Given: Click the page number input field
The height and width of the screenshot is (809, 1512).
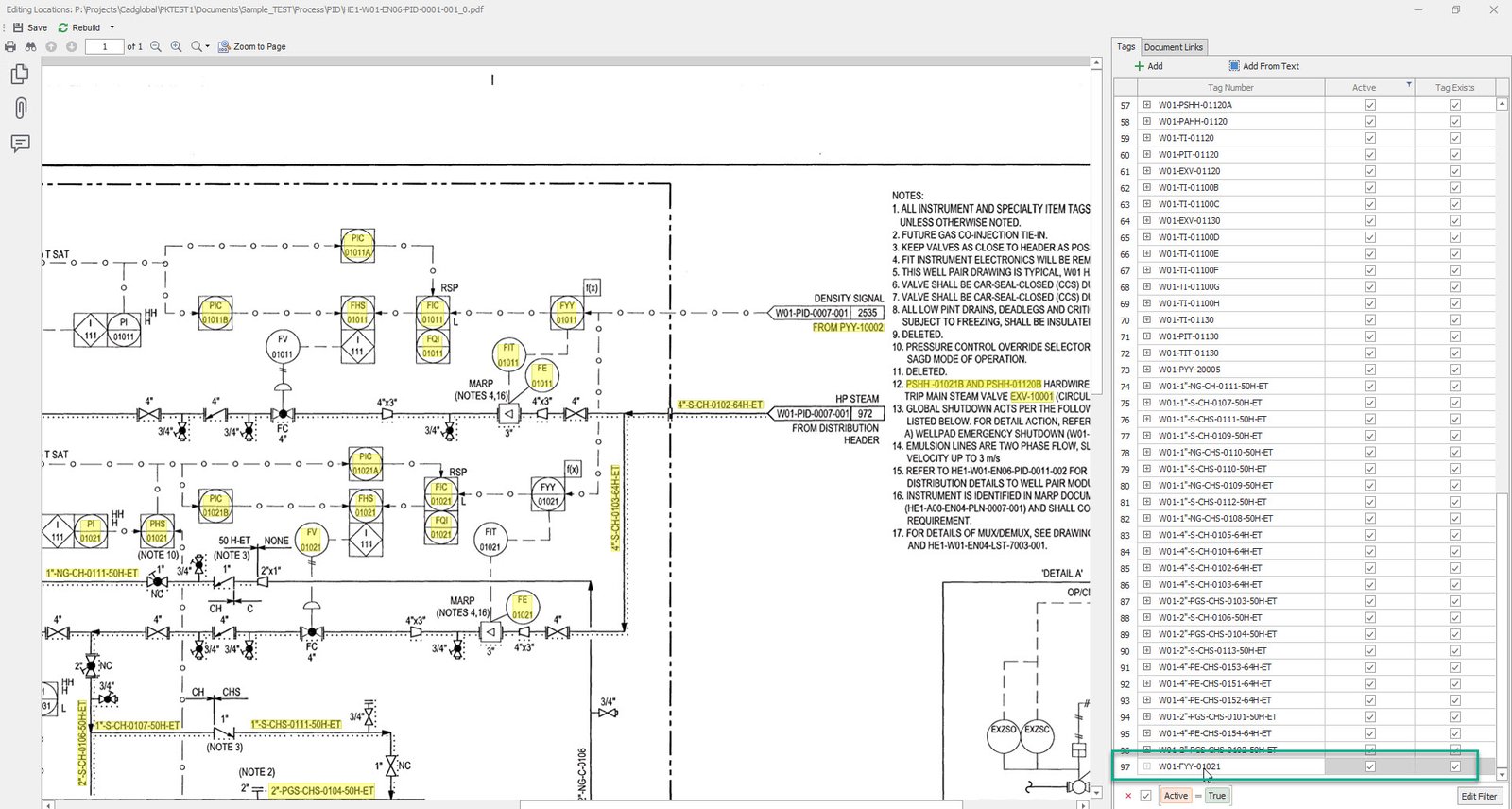Looking at the screenshot, I should (104, 46).
